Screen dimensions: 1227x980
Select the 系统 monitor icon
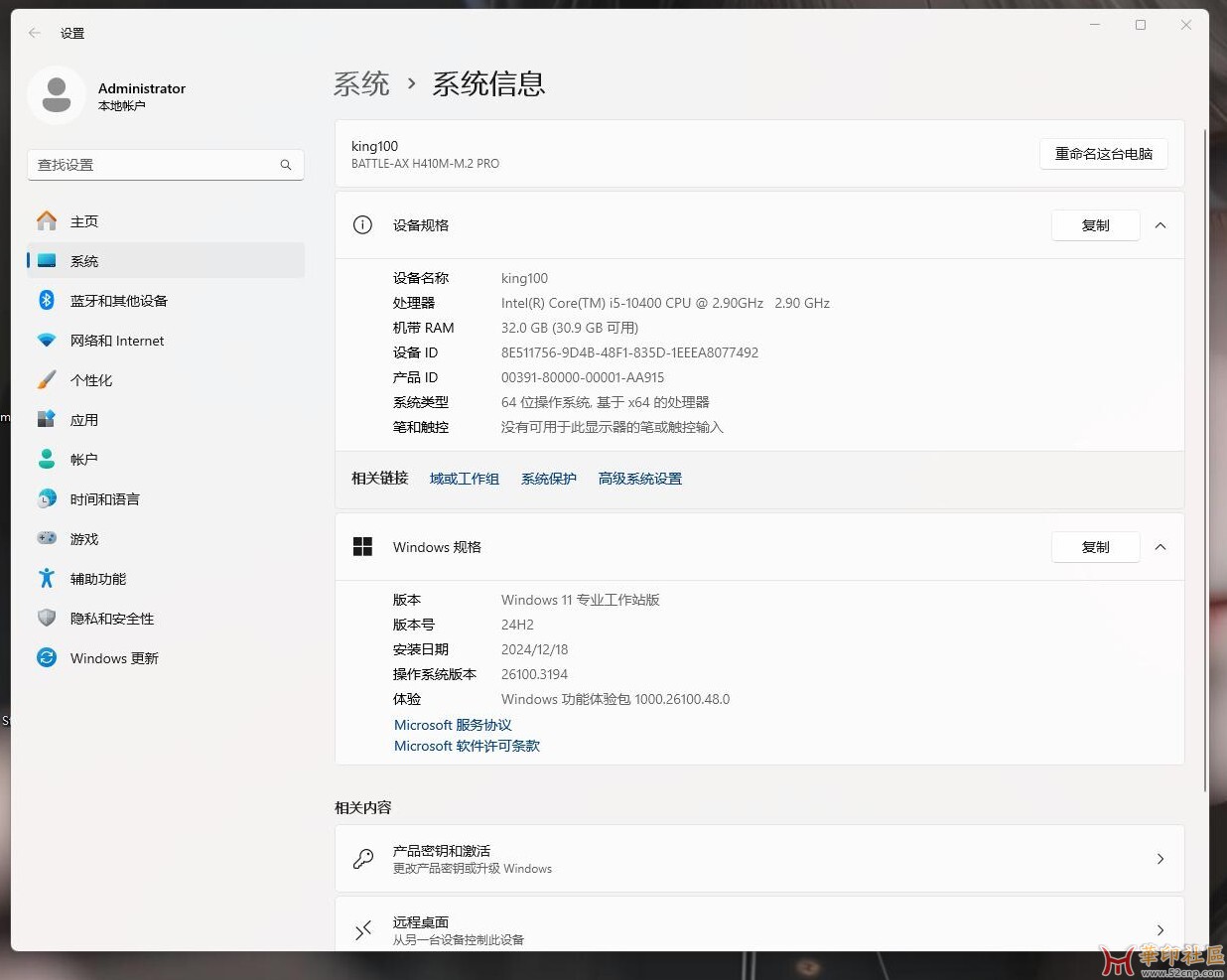(x=47, y=261)
